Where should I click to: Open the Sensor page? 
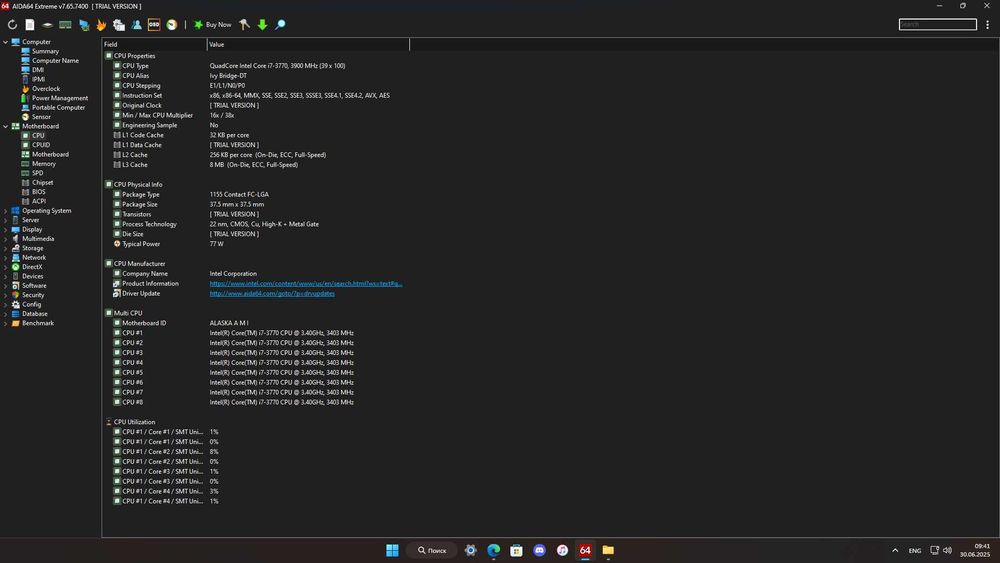[41, 117]
